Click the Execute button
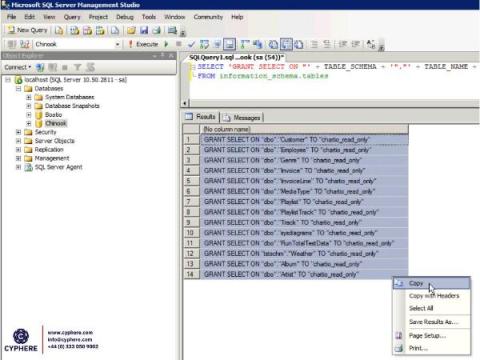The image size is (480, 360). click(x=143, y=44)
